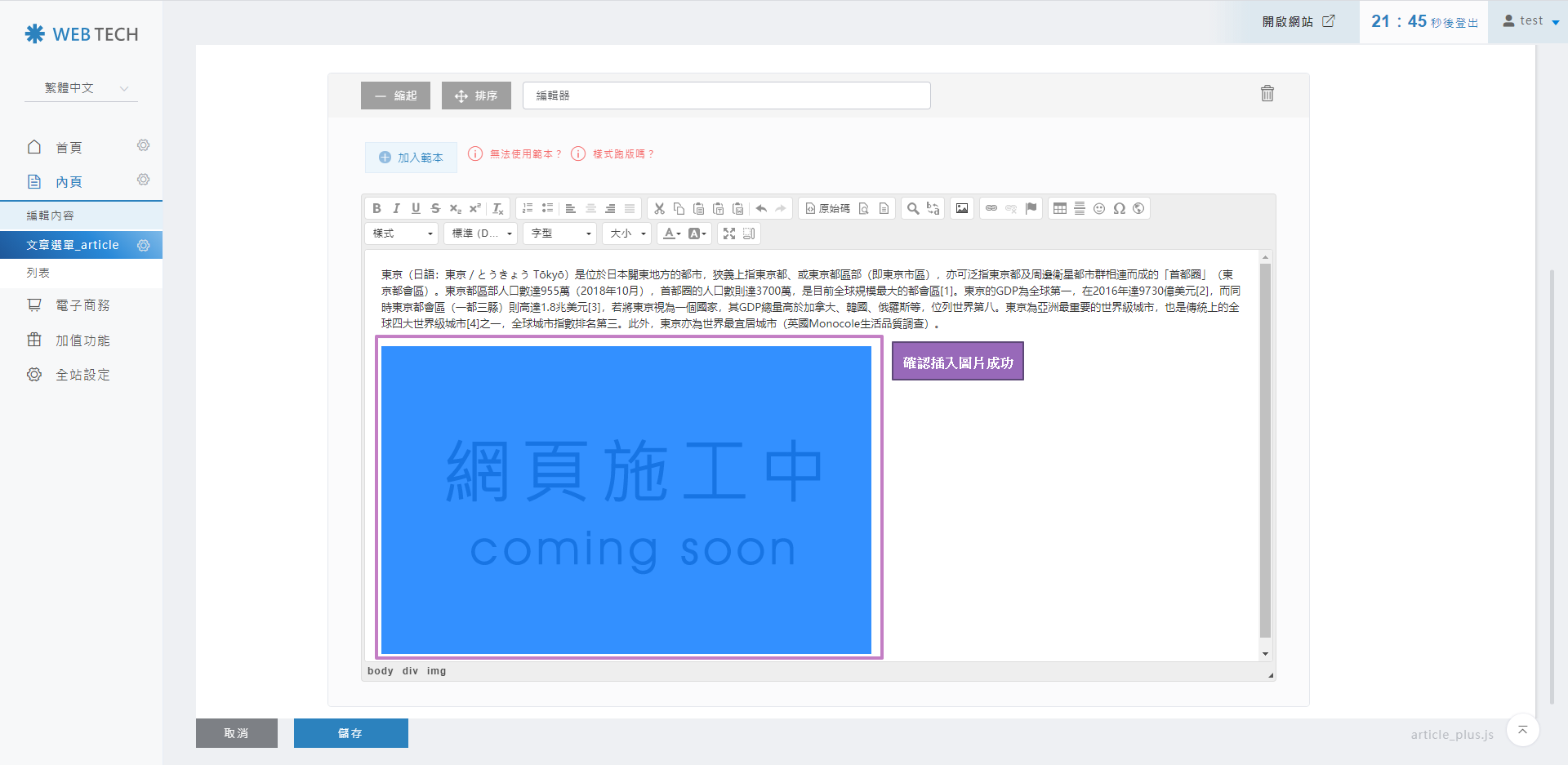Expand the 字型 font dropdown
The image size is (1568, 765).
560,234
